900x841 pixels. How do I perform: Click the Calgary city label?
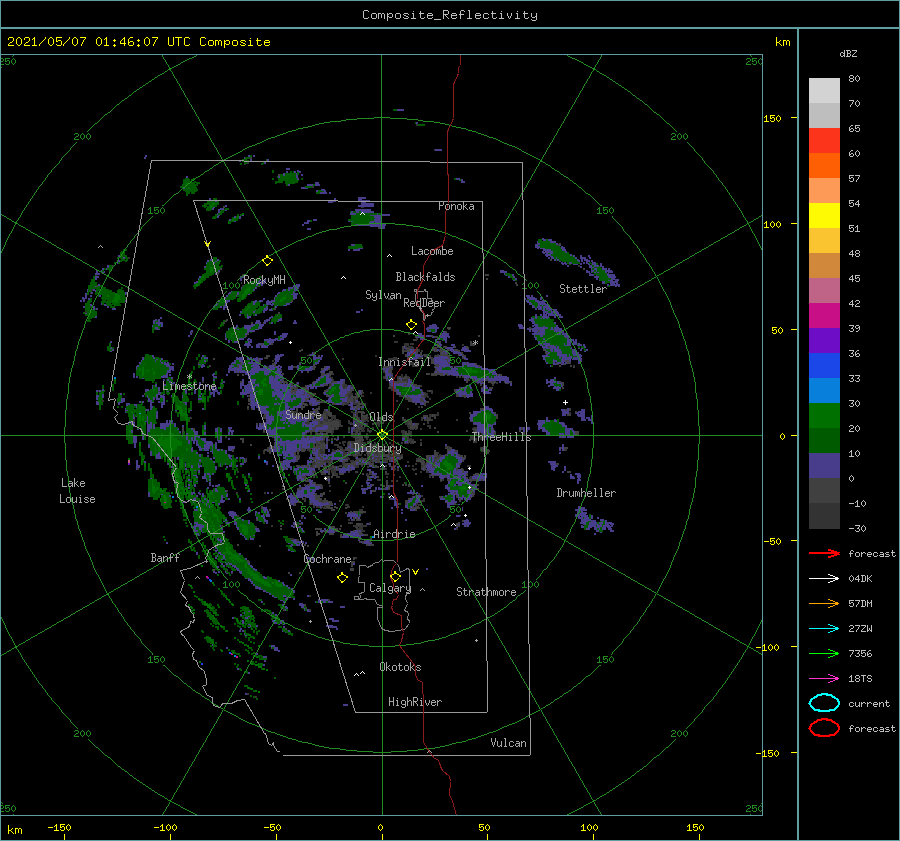(x=390, y=588)
